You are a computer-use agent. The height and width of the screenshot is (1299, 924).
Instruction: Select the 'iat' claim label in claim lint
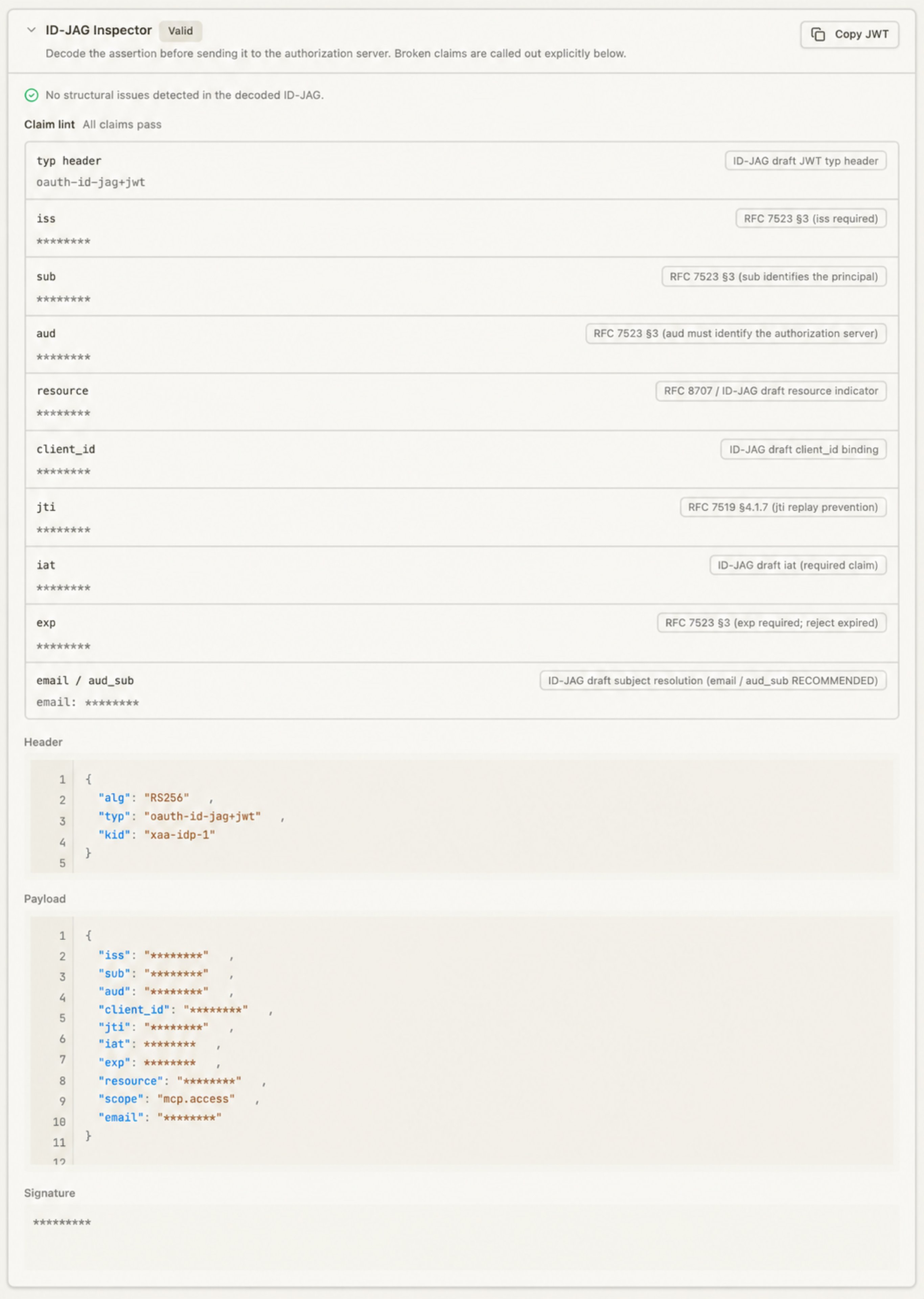coord(46,565)
